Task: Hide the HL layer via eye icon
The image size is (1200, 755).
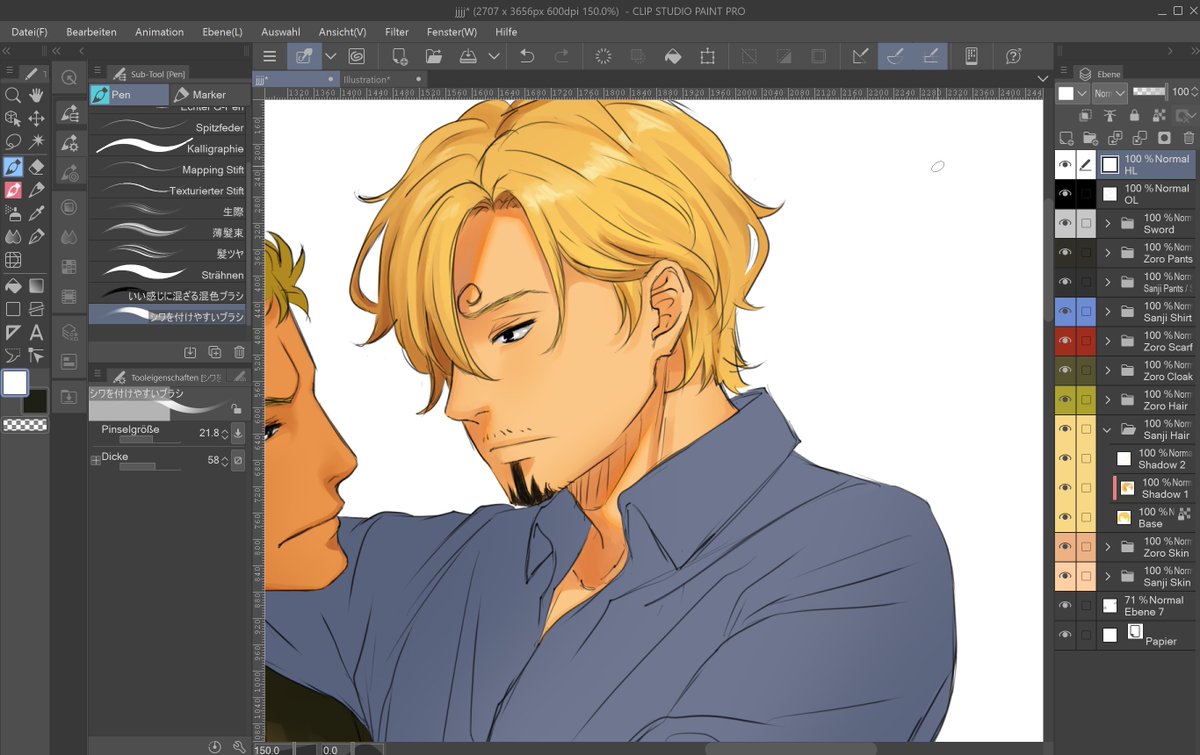Action: tap(1065, 164)
